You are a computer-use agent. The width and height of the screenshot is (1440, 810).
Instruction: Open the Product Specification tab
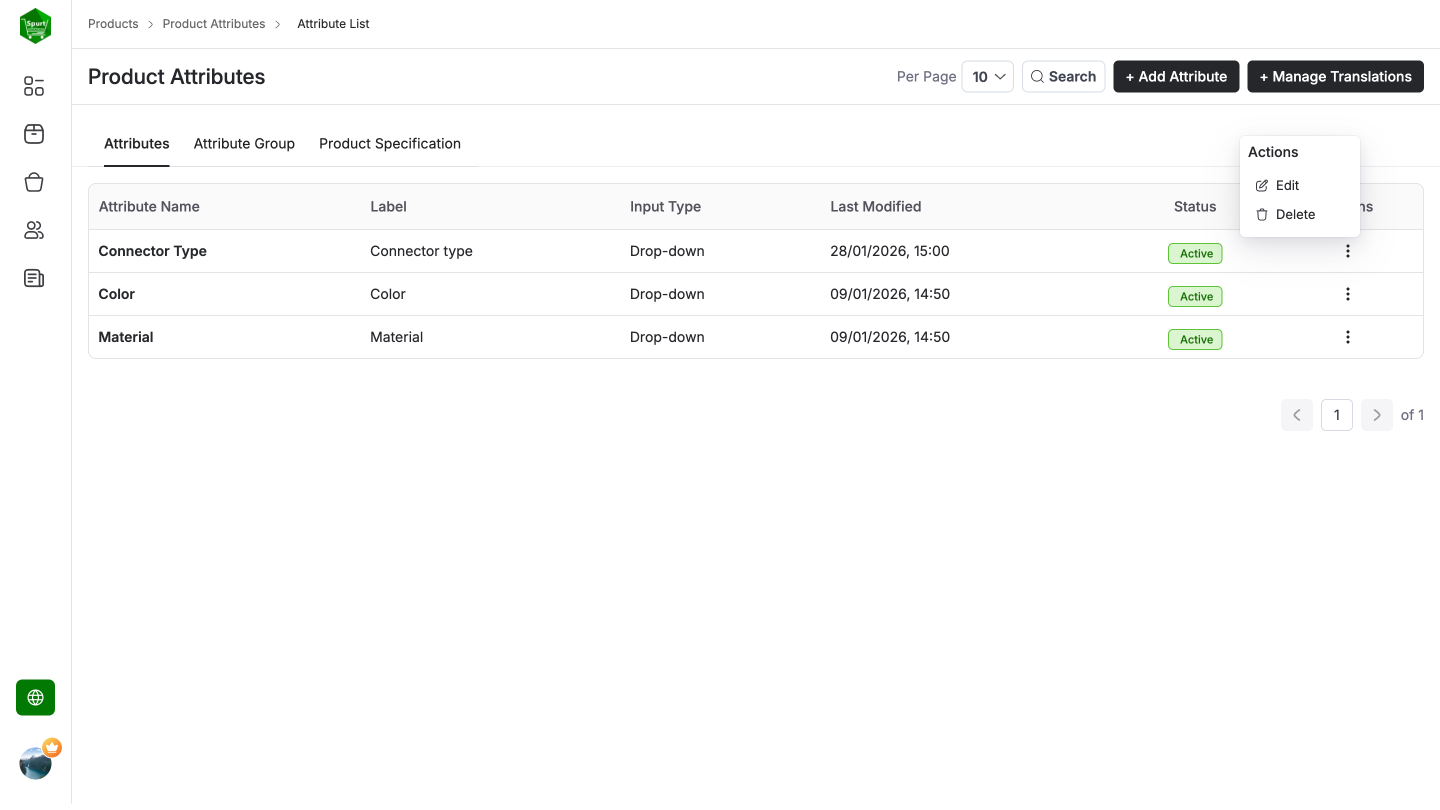390,143
